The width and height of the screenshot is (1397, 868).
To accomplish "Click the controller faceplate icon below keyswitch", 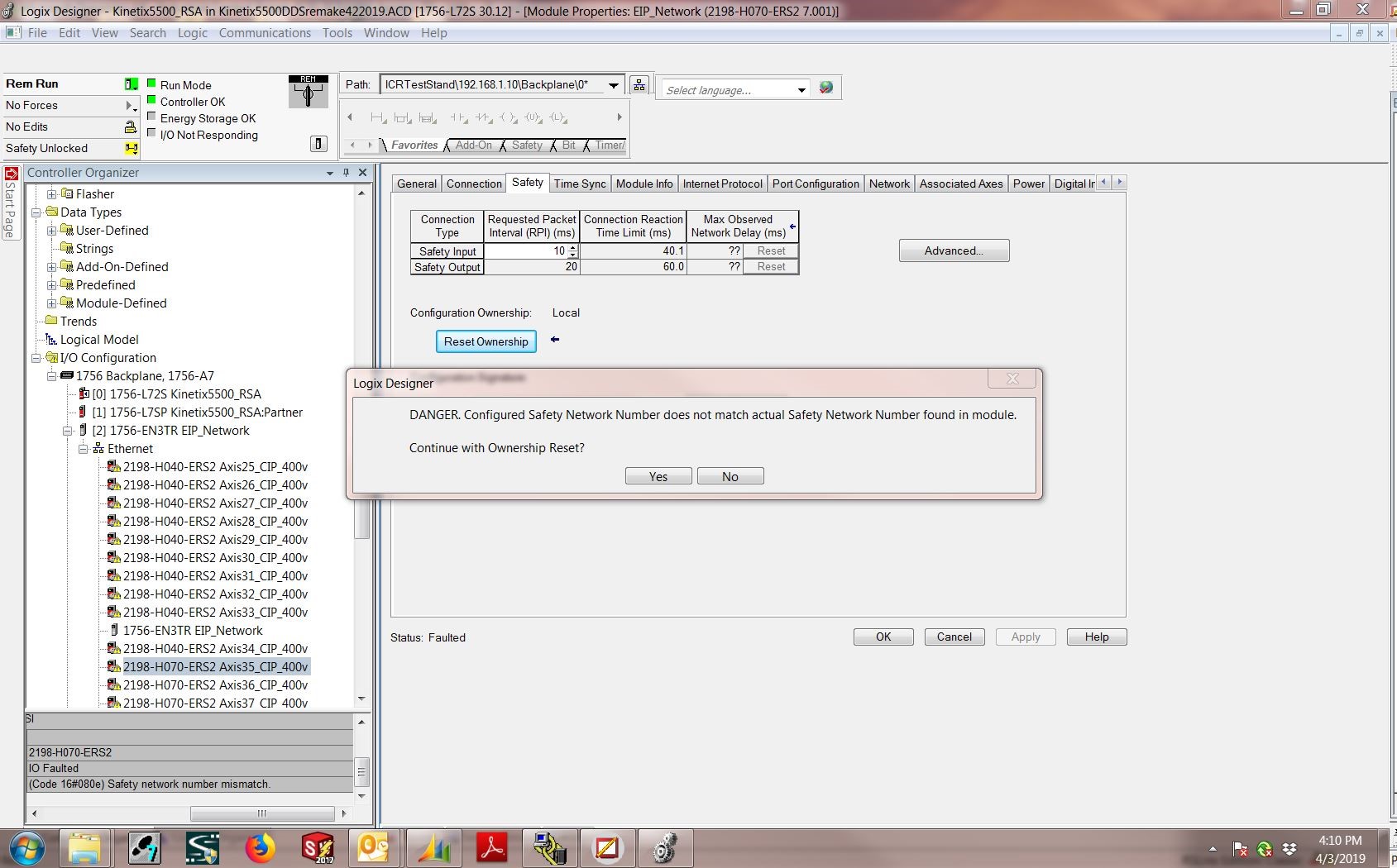I will point(318,144).
